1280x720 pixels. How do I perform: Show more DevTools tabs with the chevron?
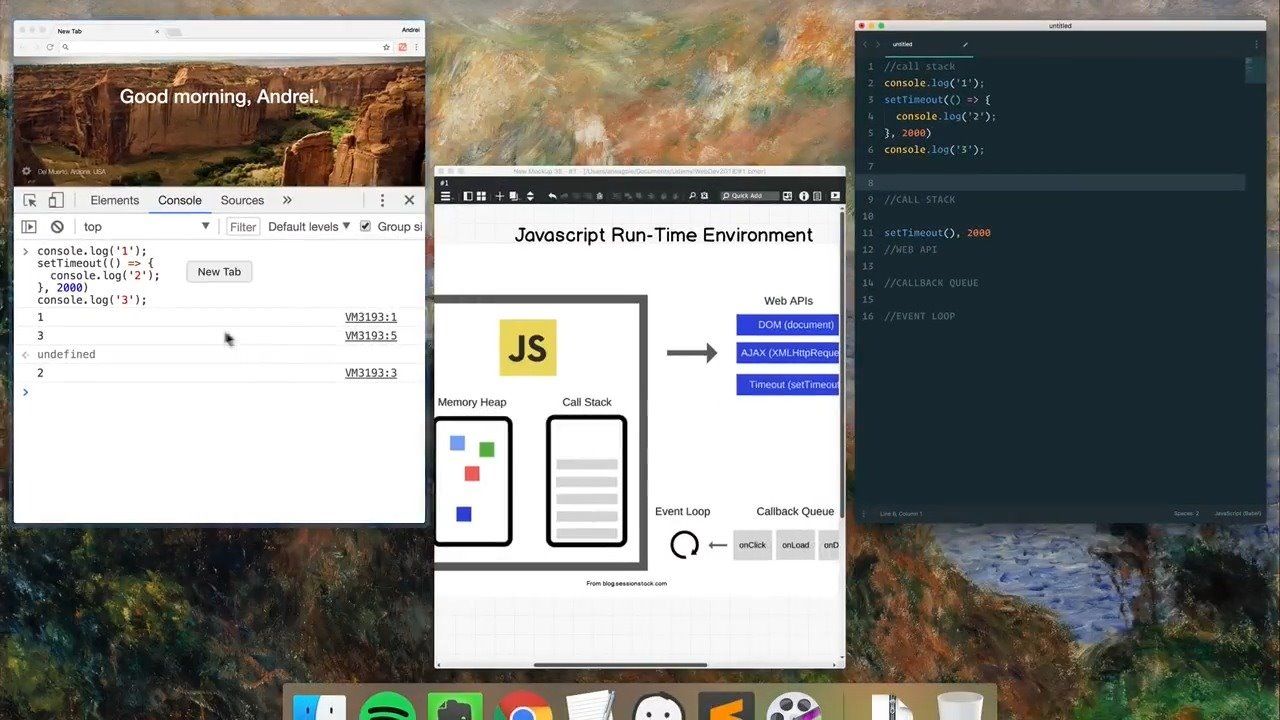pos(287,200)
